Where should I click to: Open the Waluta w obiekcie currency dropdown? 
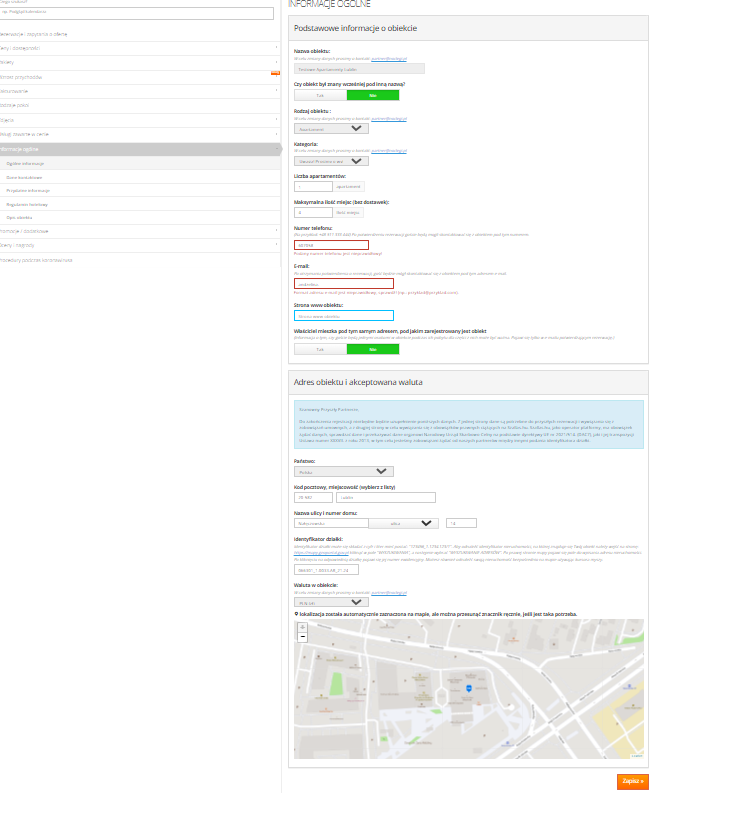pos(331,603)
